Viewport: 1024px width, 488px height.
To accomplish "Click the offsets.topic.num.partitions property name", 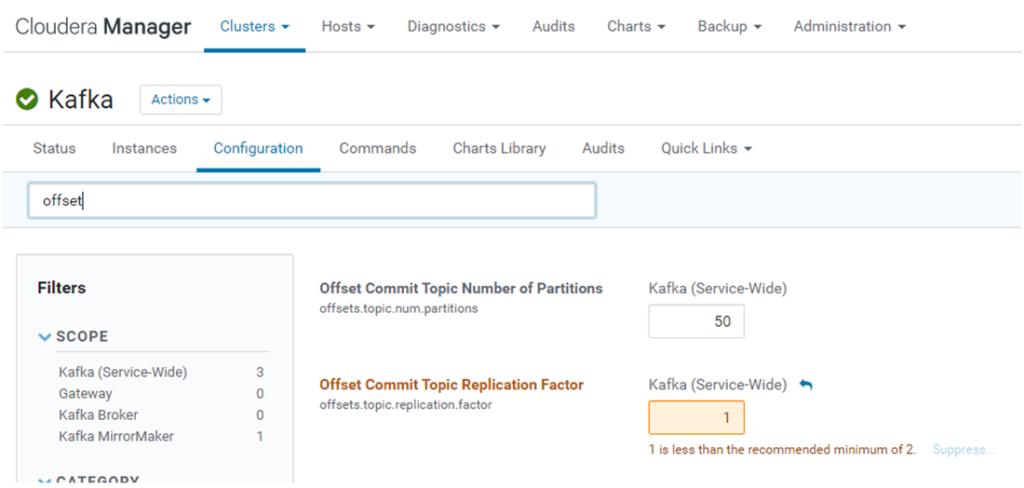I will tap(398, 308).
